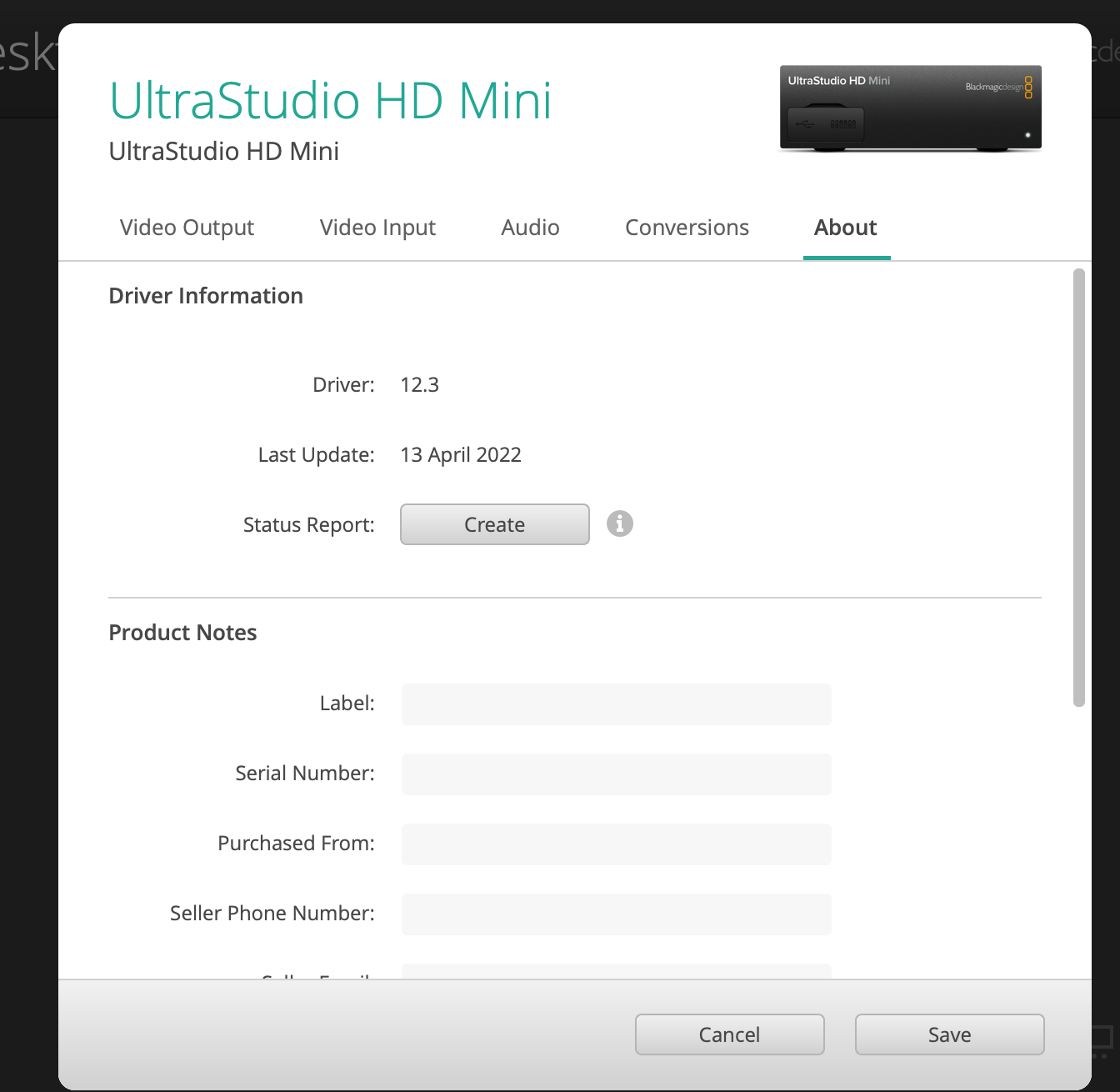Focus the Label input field
The image size is (1120, 1092).
click(x=617, y=704)
